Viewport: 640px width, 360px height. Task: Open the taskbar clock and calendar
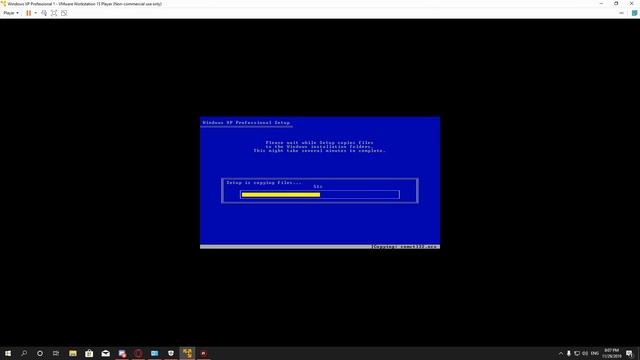(611, 353)
